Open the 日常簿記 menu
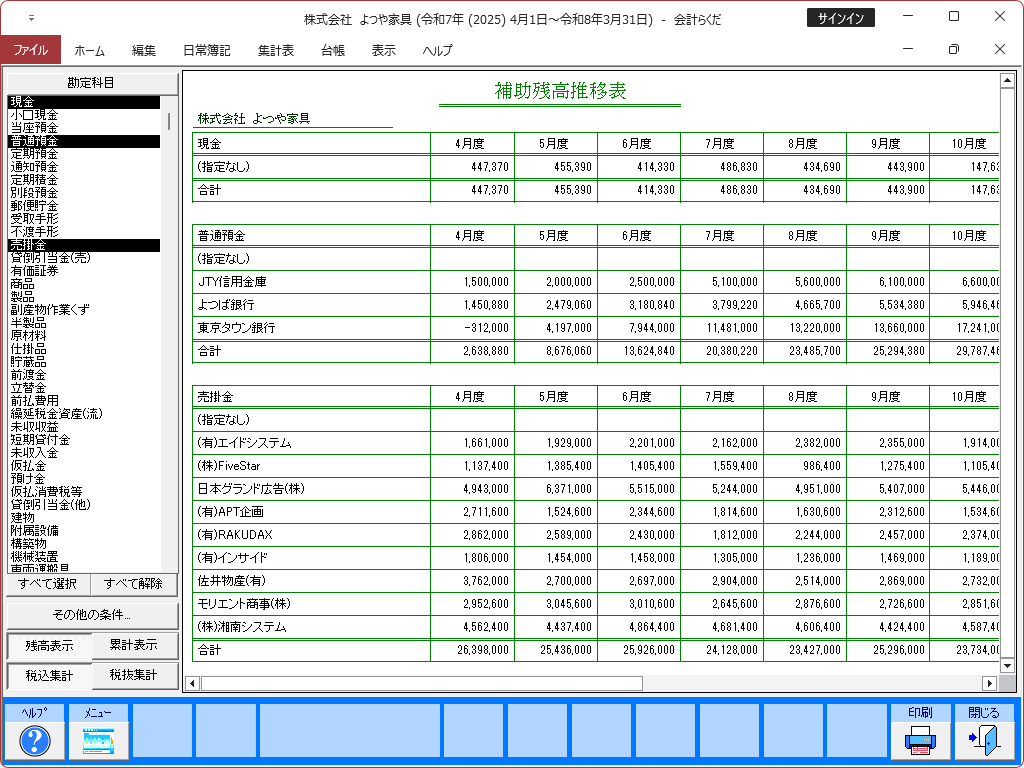The image size is (1024, 768). point(206,50)
